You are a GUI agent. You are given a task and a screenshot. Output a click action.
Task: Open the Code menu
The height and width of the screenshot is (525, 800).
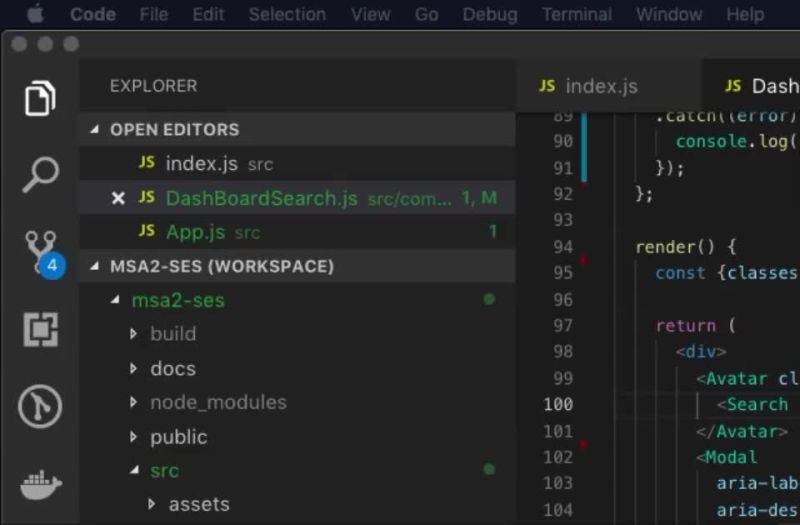[x=93, y=14]
